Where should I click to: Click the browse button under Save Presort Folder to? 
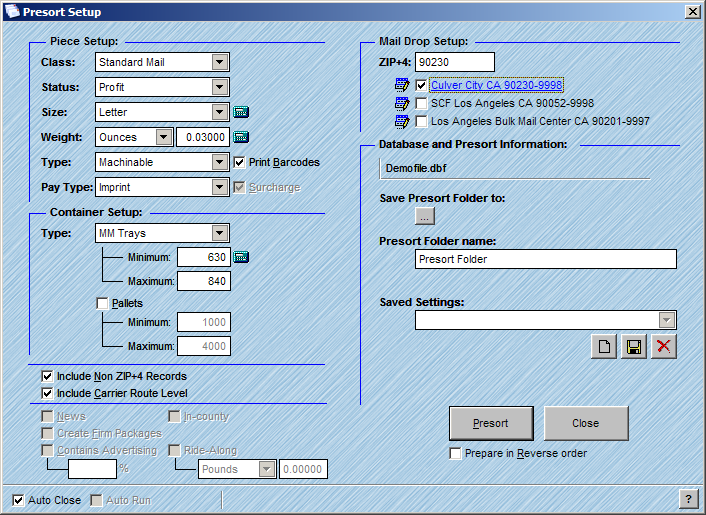425,215
